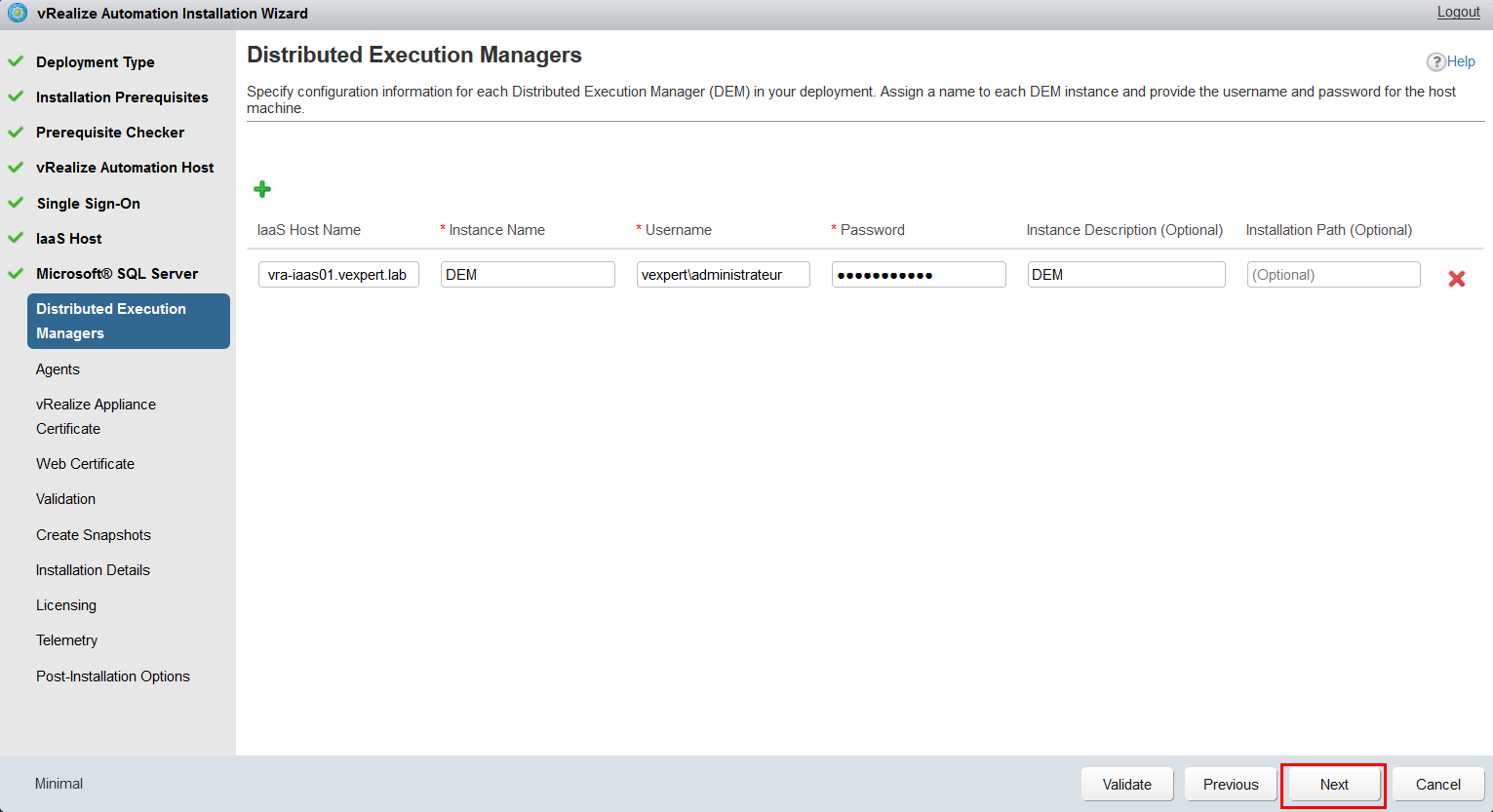Open Single Sign-On step

[x=89, y=204]
